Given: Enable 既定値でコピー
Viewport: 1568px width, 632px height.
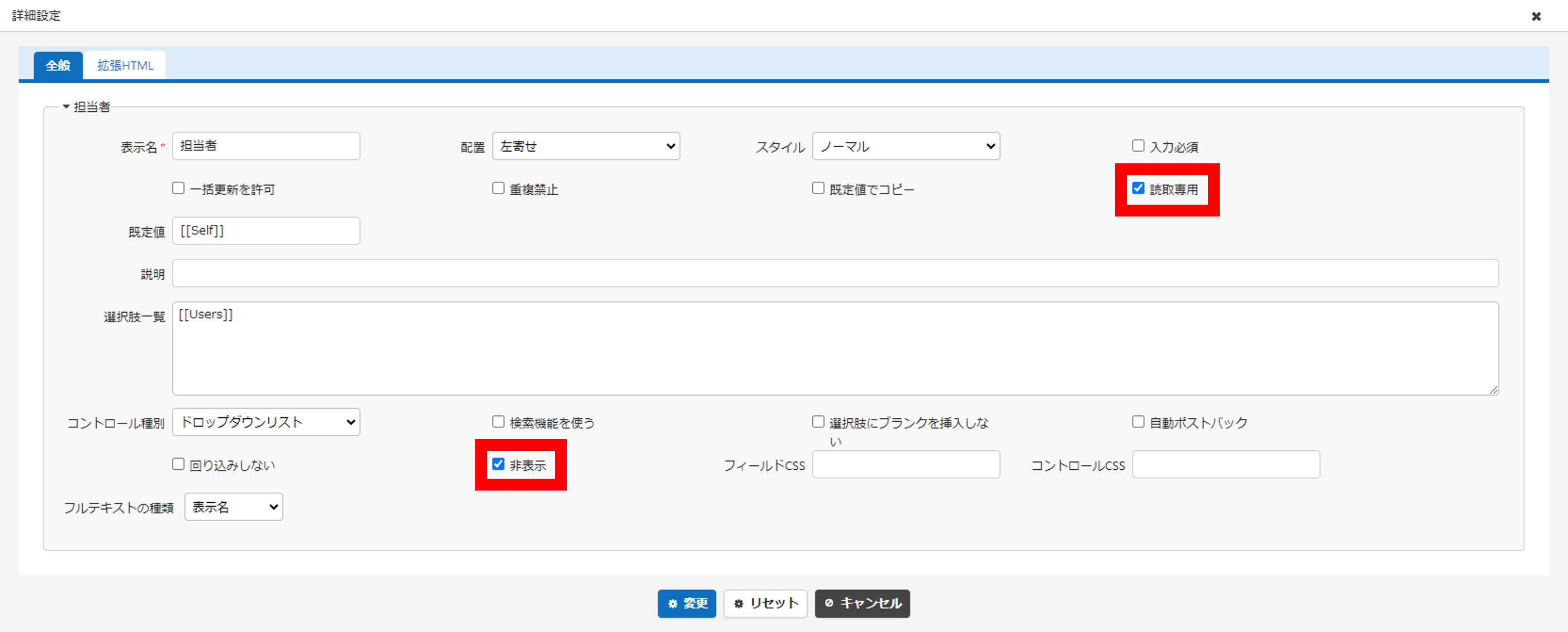Looking at the screenshot, I should [818, 188].
